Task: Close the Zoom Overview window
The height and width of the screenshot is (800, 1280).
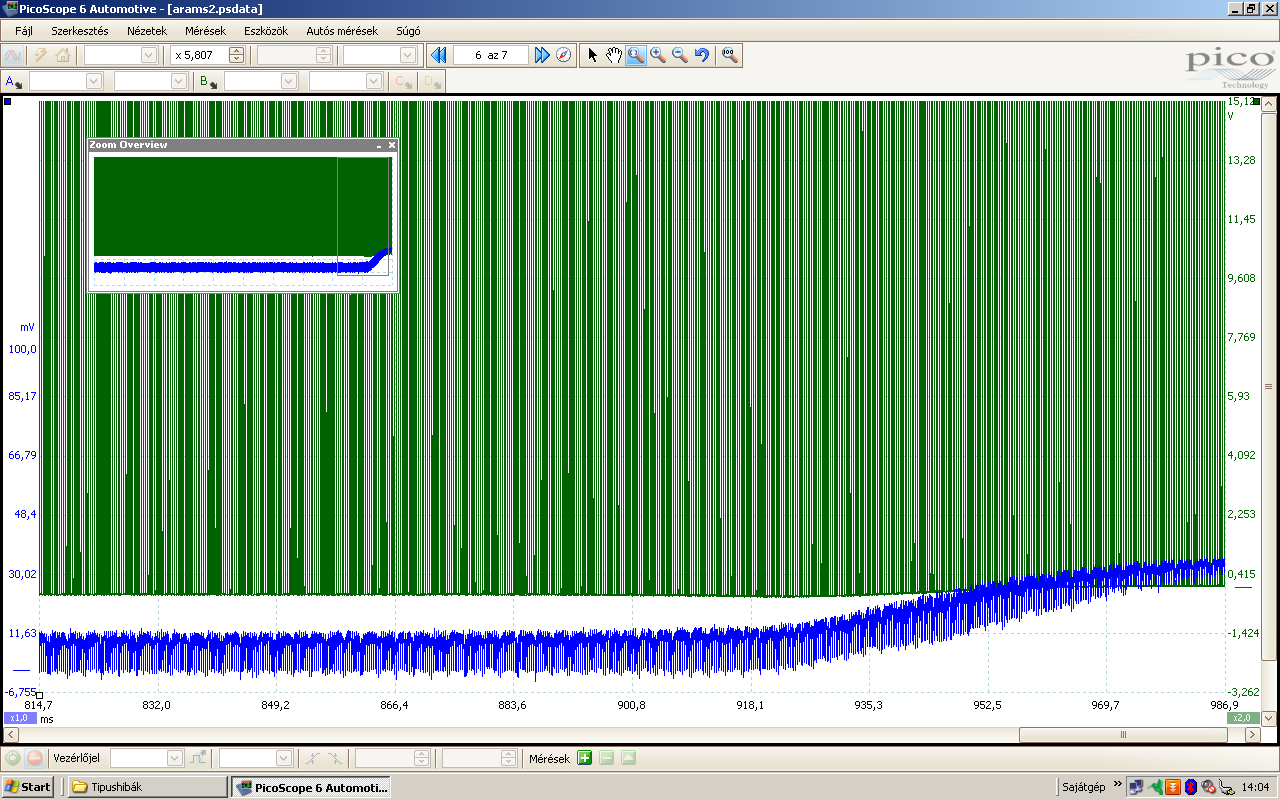Action: coord(392,145)
